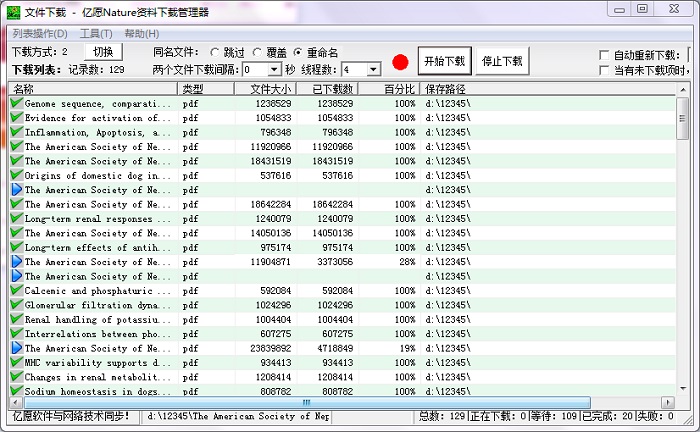
Task: Click the vertical scrollbar down arrow
Action: click(683, 389)
